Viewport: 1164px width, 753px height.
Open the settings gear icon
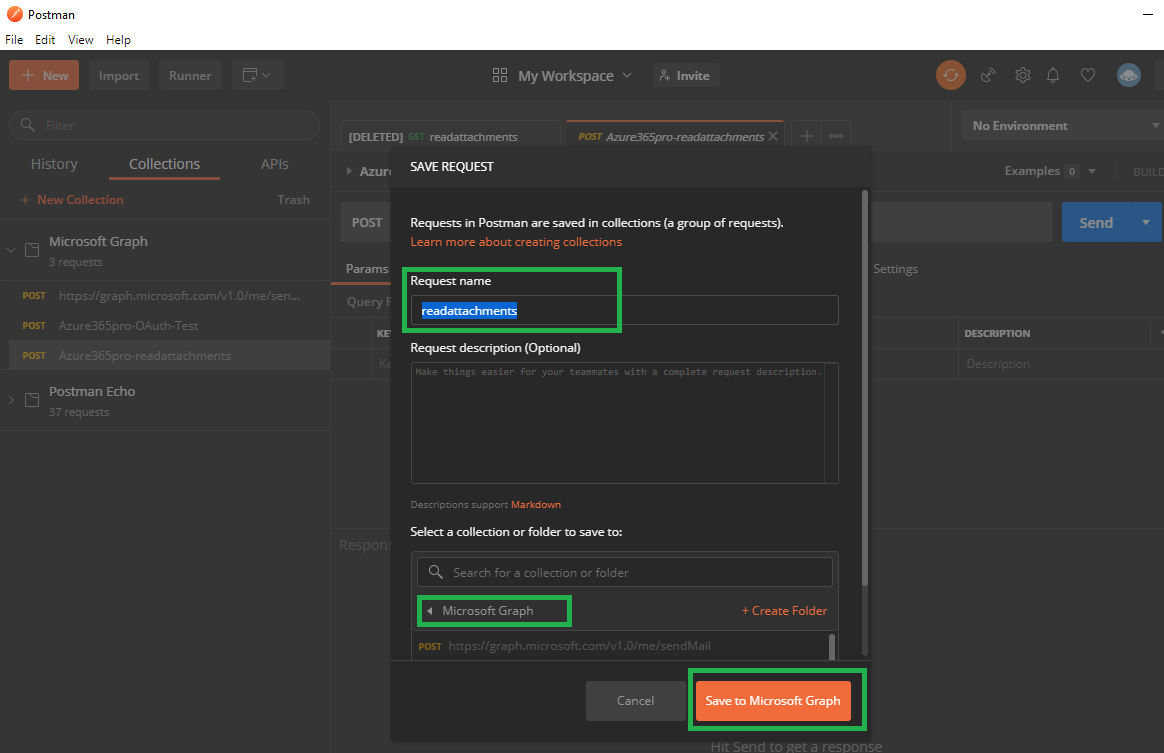(x=1023, y=75)
